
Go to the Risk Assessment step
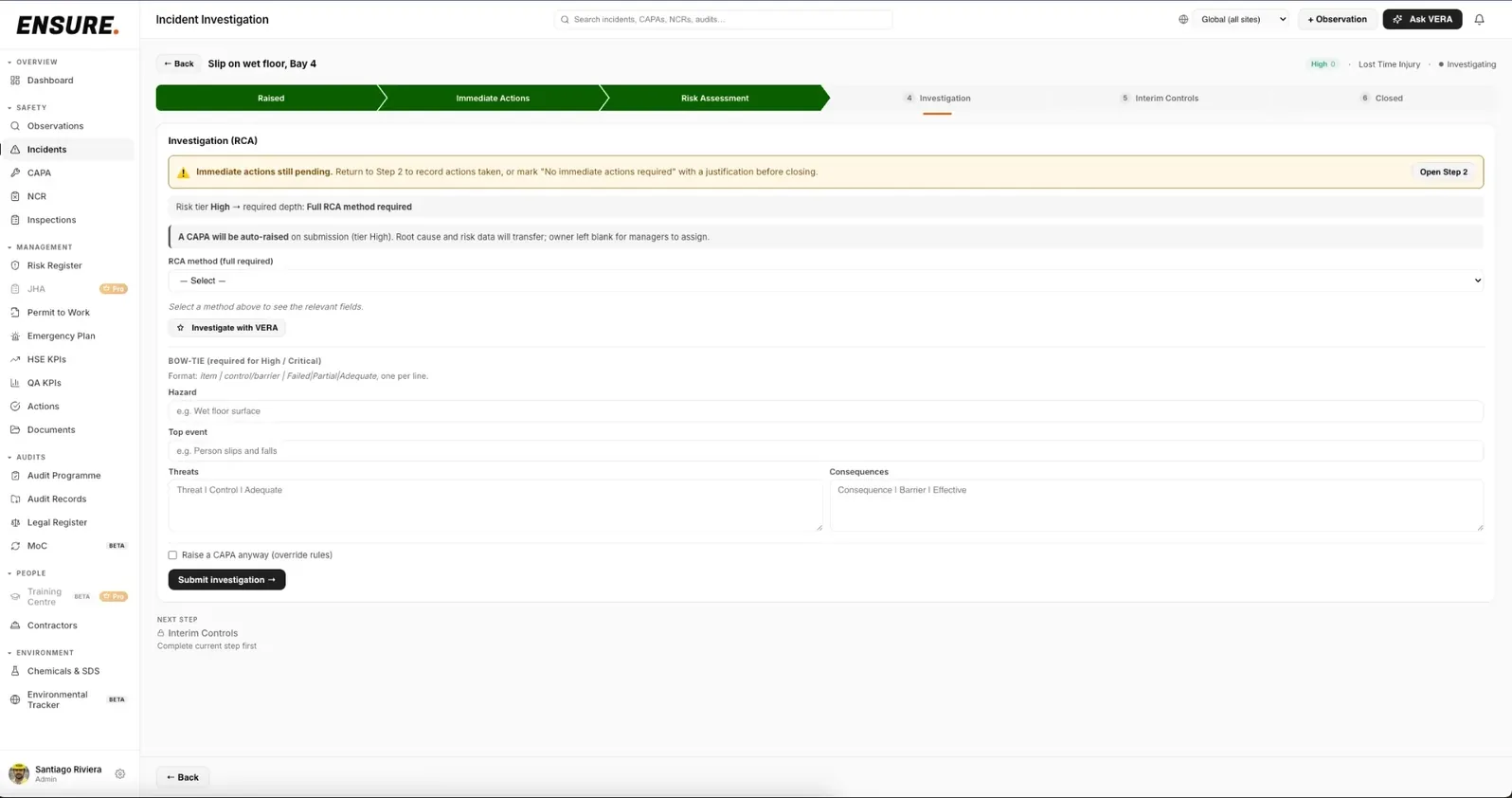pos(714,98)
